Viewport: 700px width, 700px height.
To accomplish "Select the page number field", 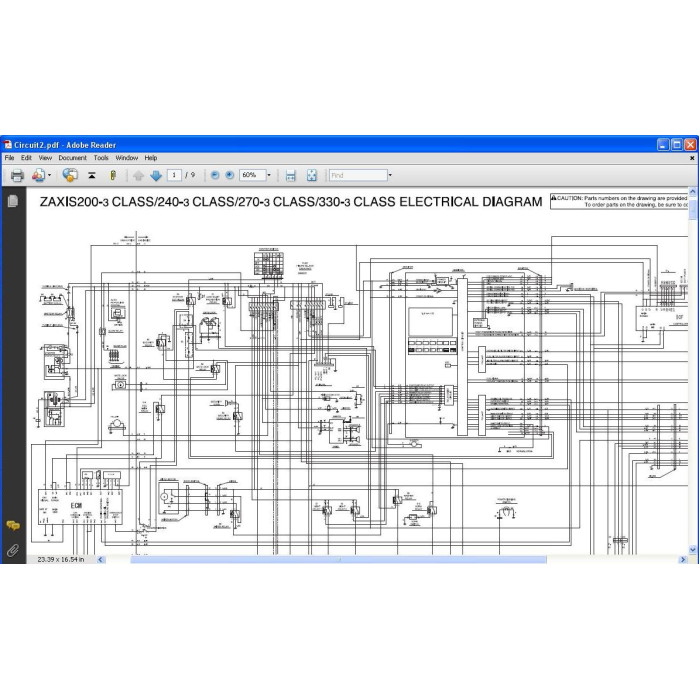I will coord(174,175).
